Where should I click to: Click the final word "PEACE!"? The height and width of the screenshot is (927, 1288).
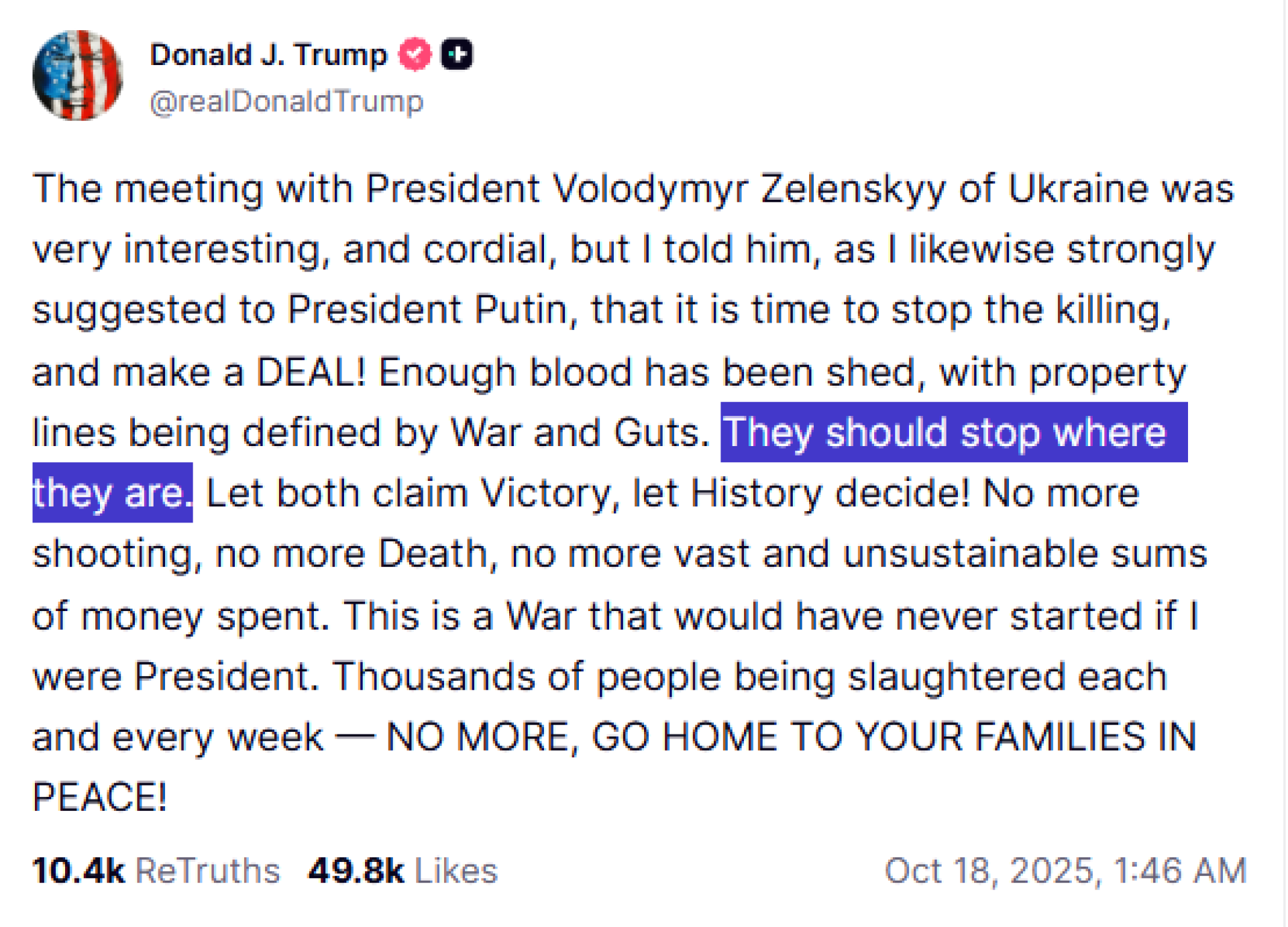point(99,797)
